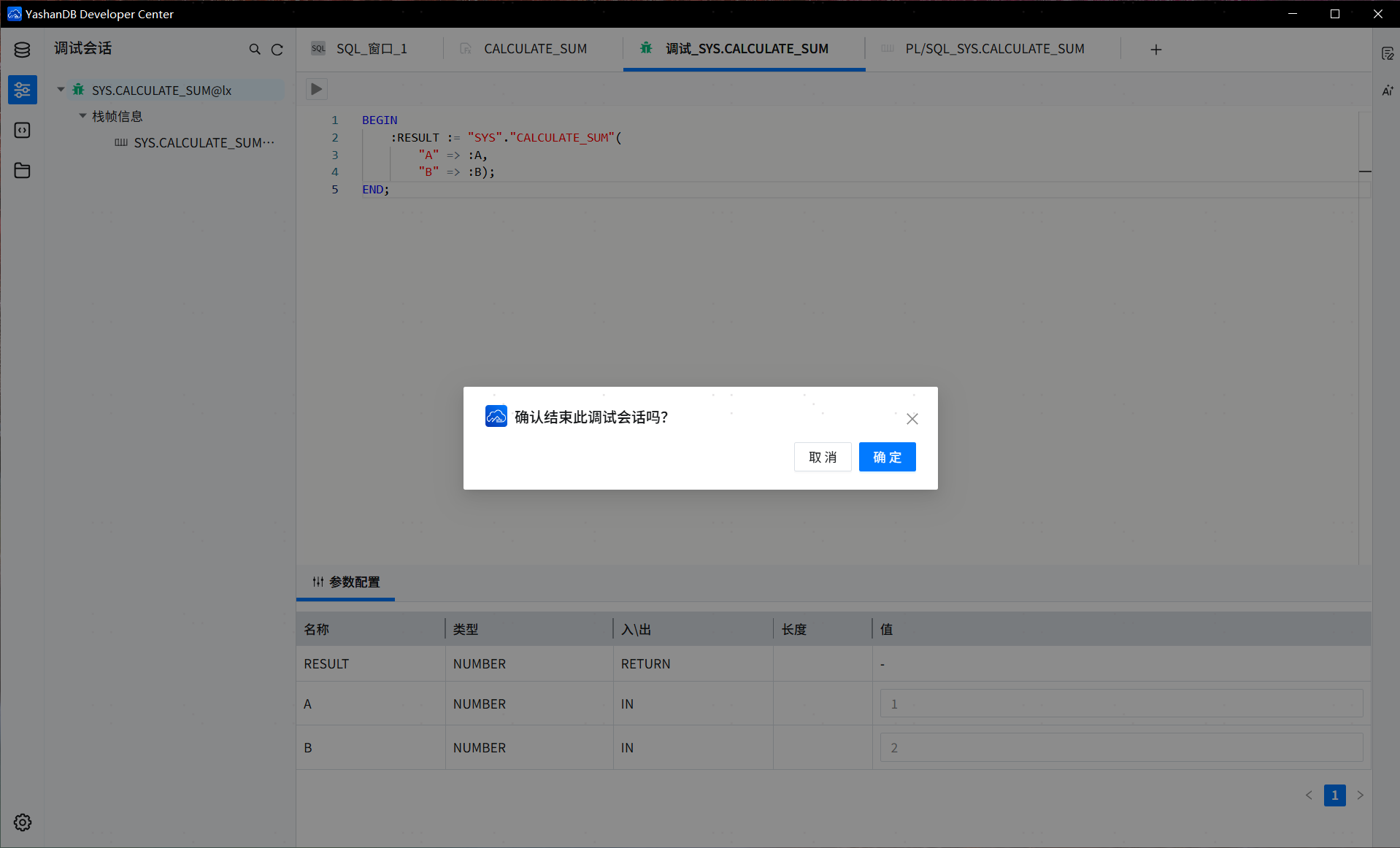This screenshot has width=1400, height=848.
Task: Collapse the SYS.CALCULATE_SUM@lx tree node
Action: (x=61, y=89)
